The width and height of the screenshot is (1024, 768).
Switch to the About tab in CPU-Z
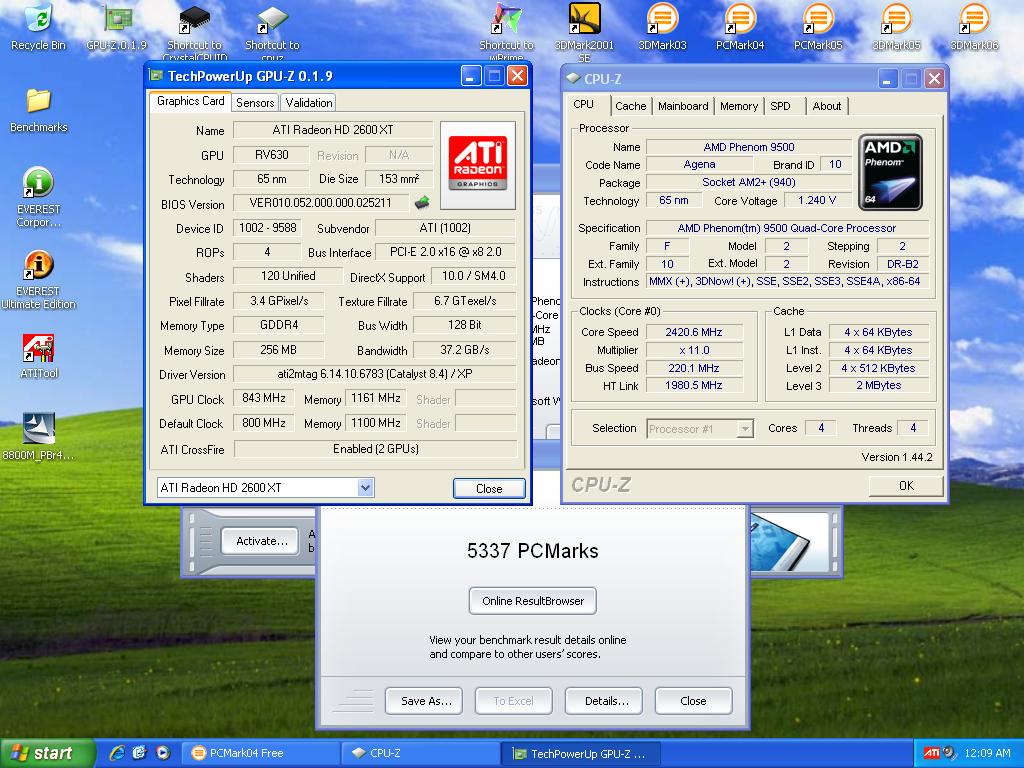[827, 106]
